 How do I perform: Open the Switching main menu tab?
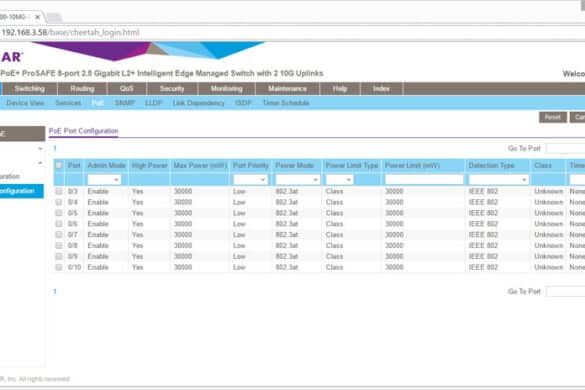point(29,89)
